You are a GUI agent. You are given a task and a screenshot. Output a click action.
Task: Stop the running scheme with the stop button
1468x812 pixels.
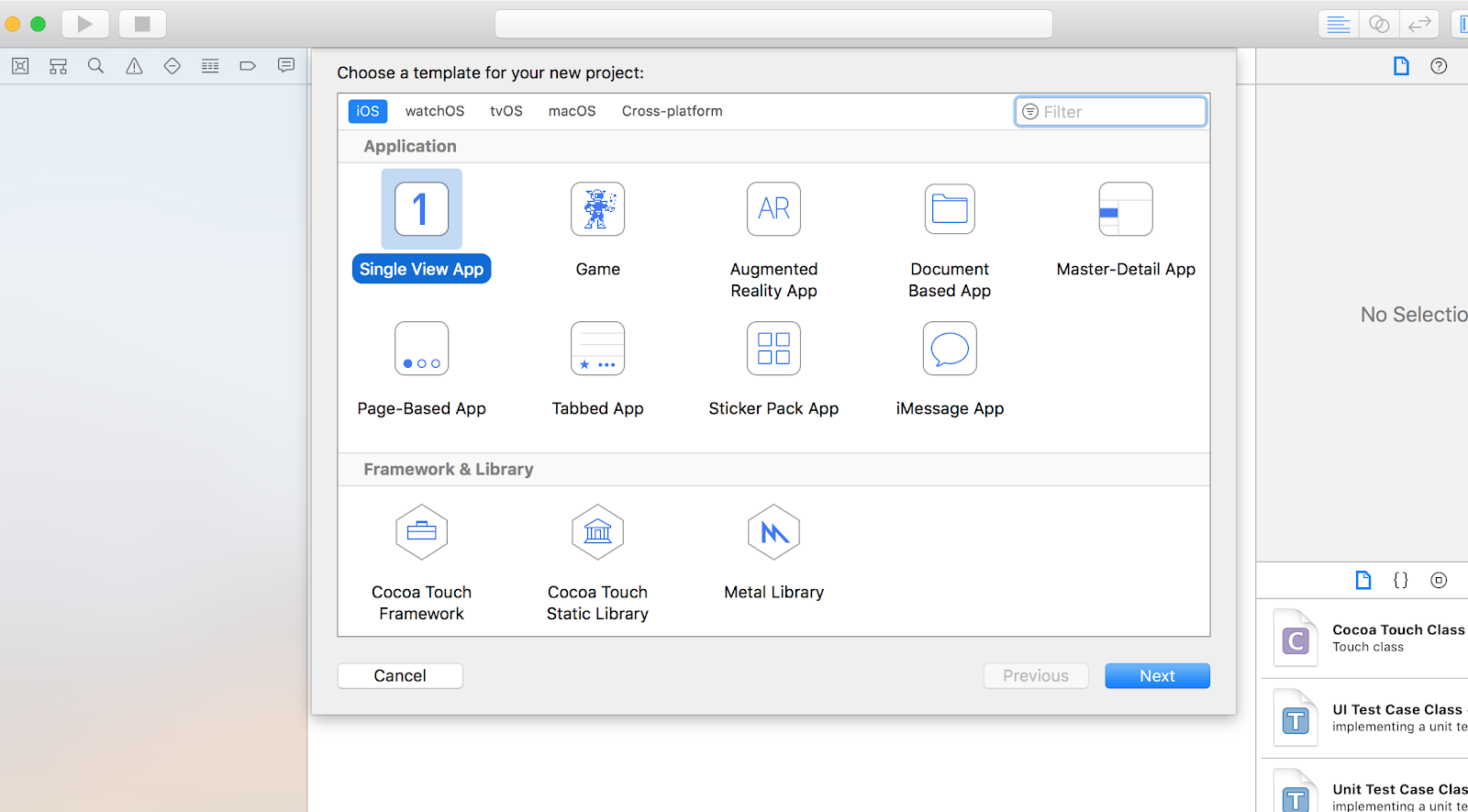click(142, 24)
